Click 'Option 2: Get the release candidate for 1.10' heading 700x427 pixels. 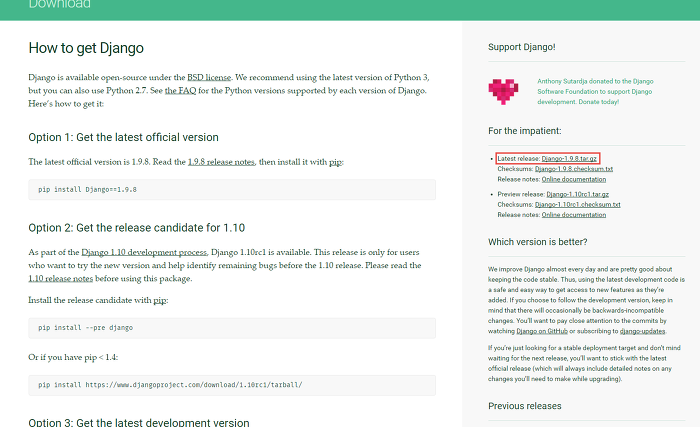pos(137,228)
